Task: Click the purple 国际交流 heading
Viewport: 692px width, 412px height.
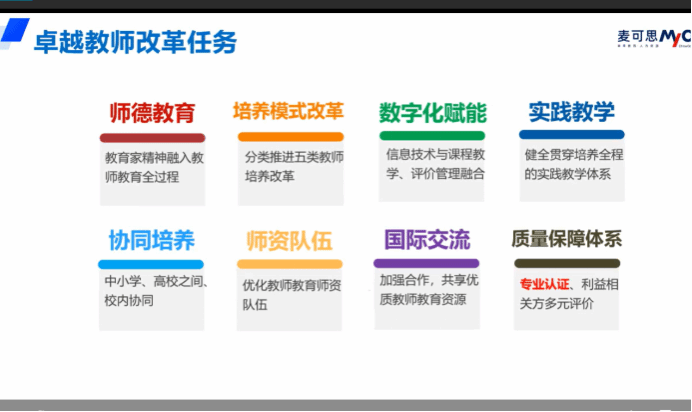Action: point(427,240)
